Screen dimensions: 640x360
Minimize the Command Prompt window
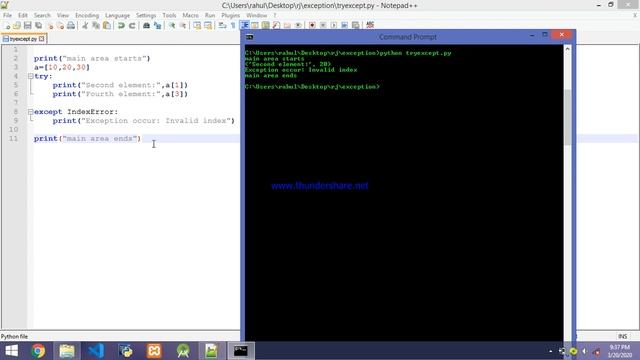[532, 36]
